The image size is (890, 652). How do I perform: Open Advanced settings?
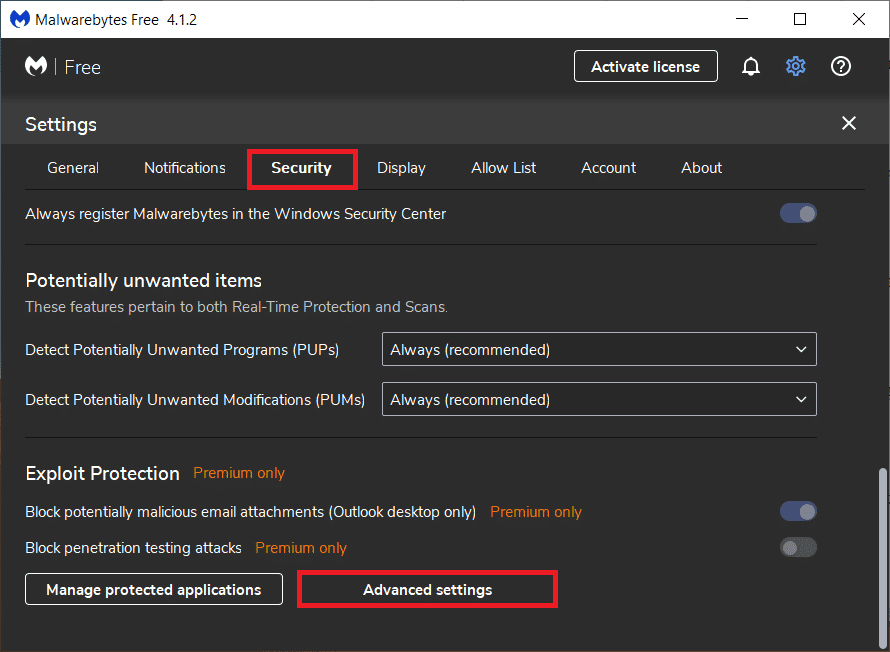(x=427, y=590)
